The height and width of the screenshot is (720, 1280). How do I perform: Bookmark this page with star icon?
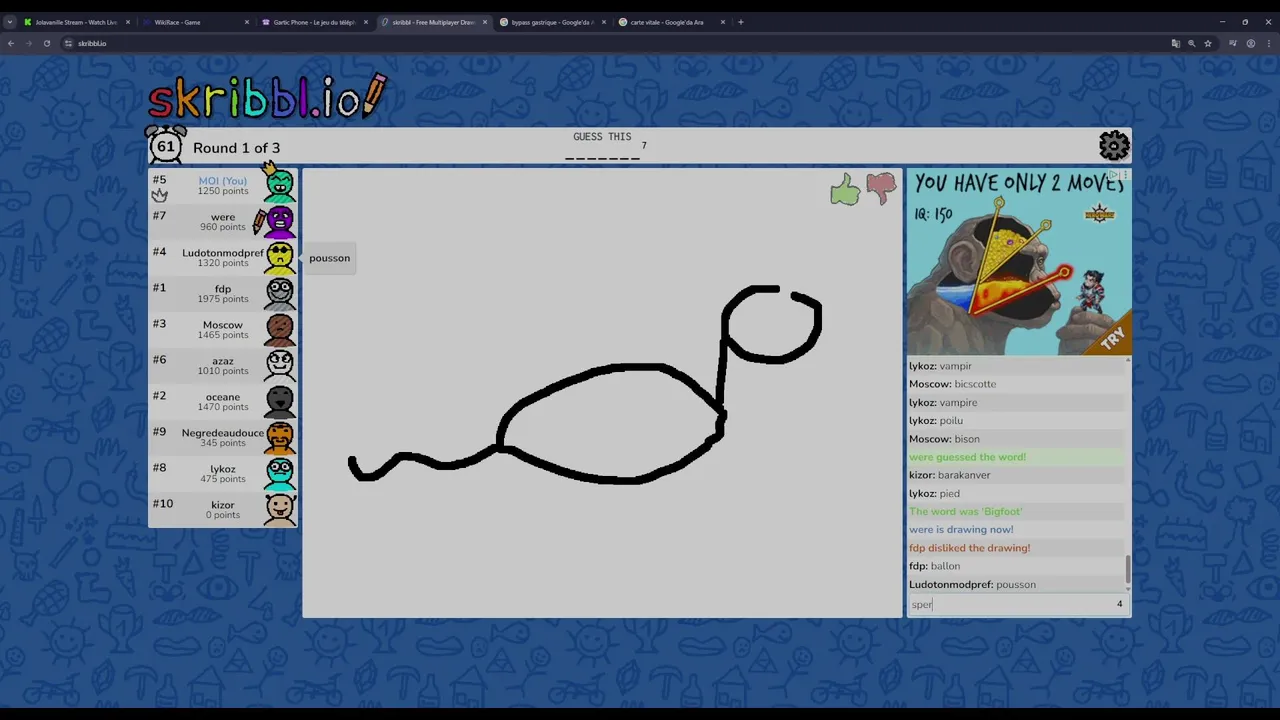tap(1208, 43)
